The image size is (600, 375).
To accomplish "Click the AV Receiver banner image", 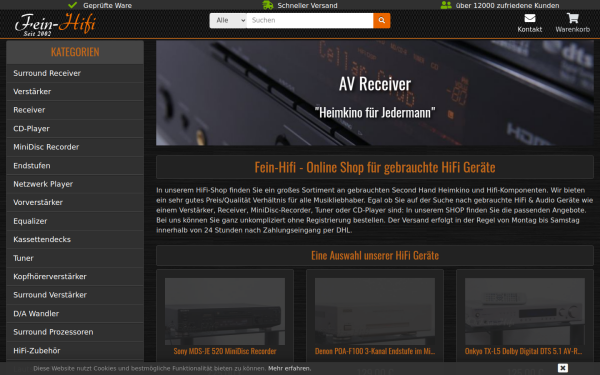I will pos(375,93).
